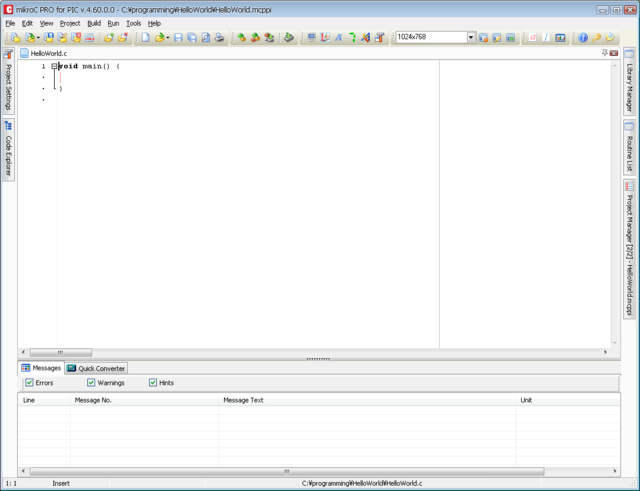Open the File menu
Viewport: 640px width, 491px height.
(x=10, y=23)
